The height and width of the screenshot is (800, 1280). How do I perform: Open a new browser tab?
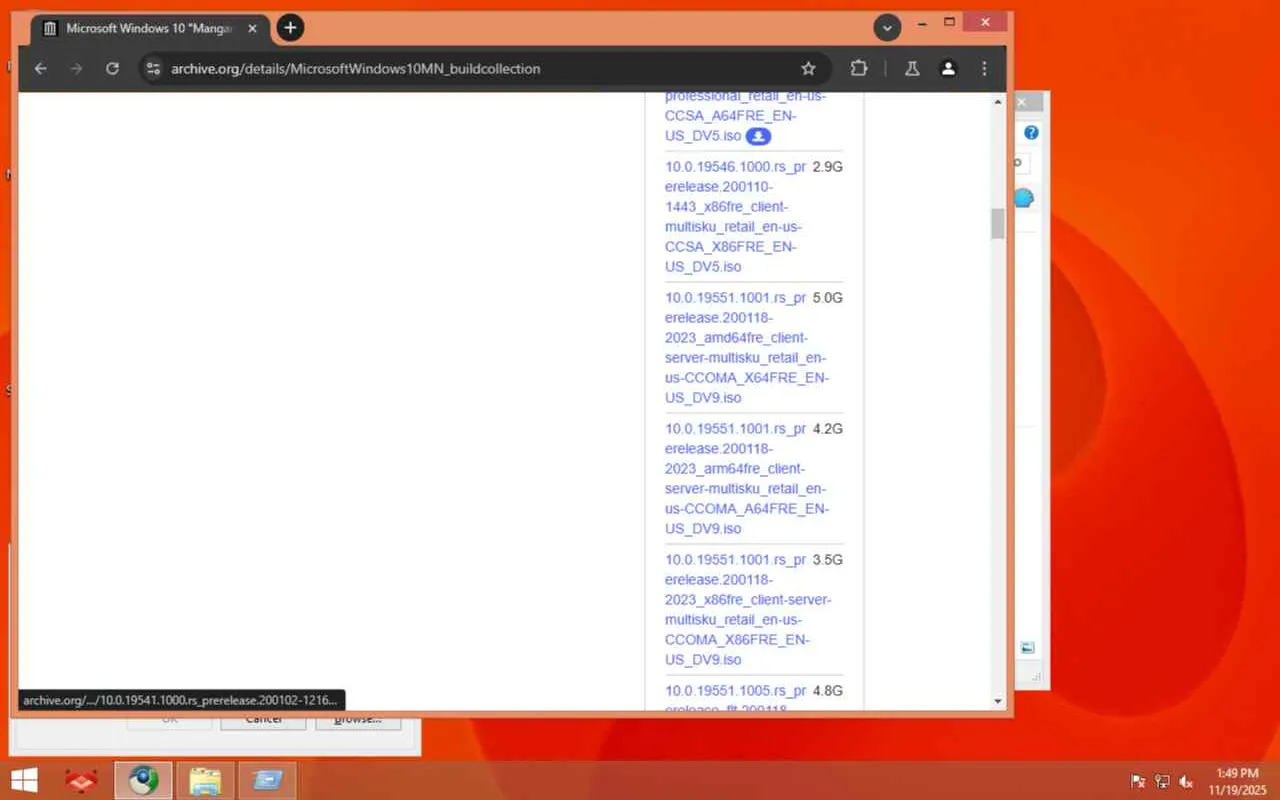coord(290,28)
